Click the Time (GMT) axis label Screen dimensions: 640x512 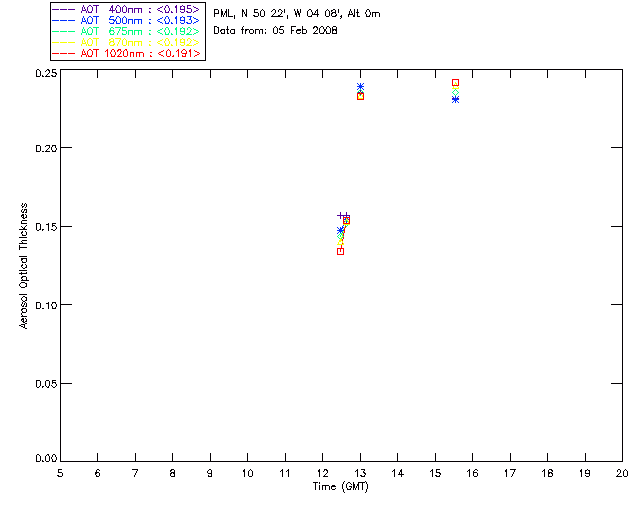pyautogui.click(x=341, y=487)
